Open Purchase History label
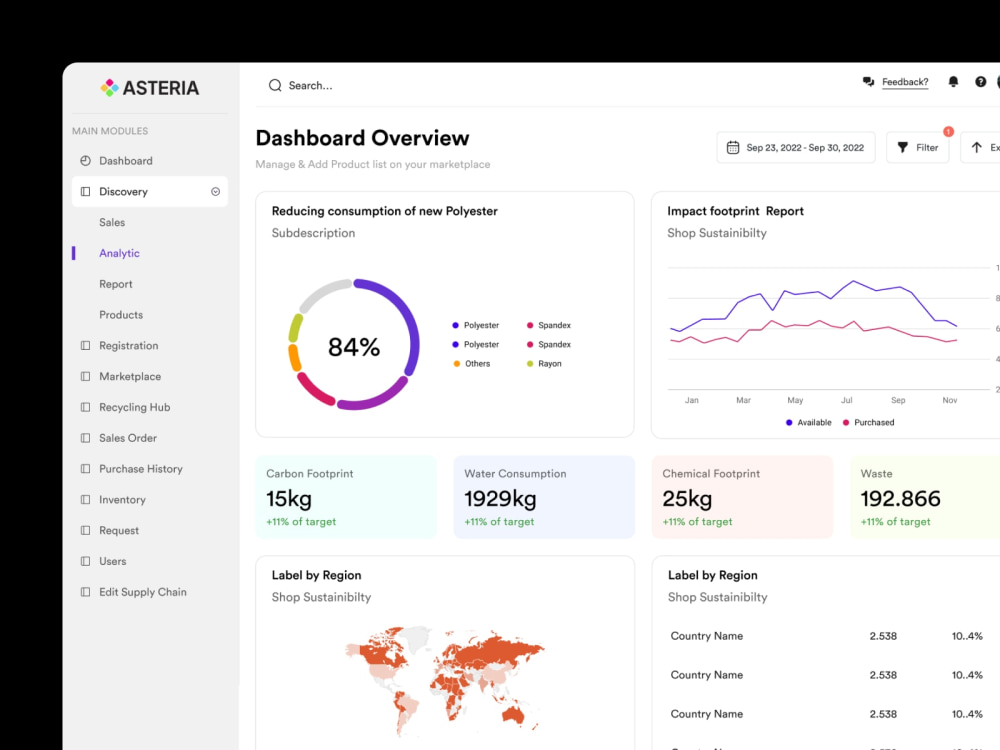 point(140,469)
